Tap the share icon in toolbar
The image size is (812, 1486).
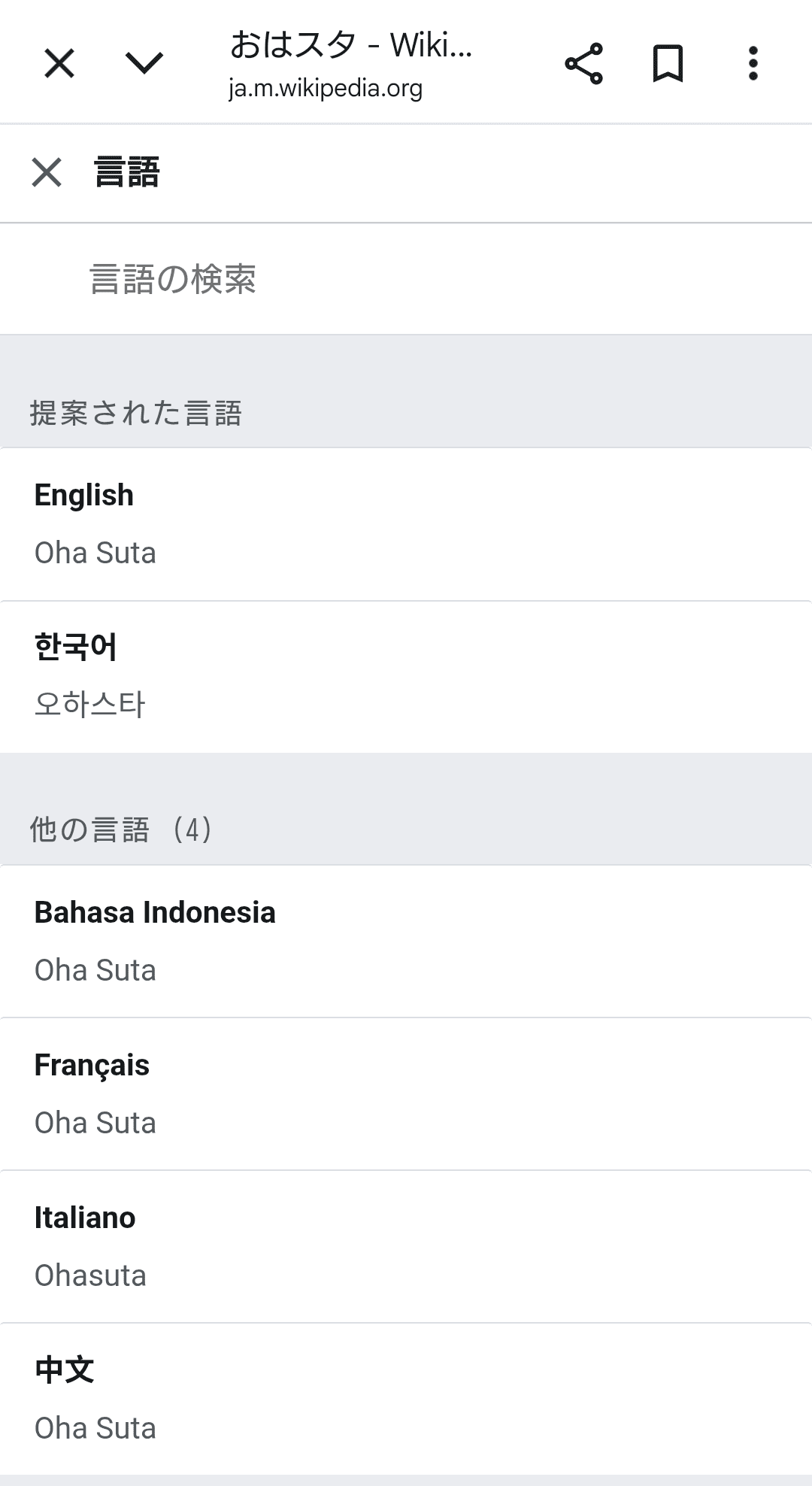(x=583, y=63)
